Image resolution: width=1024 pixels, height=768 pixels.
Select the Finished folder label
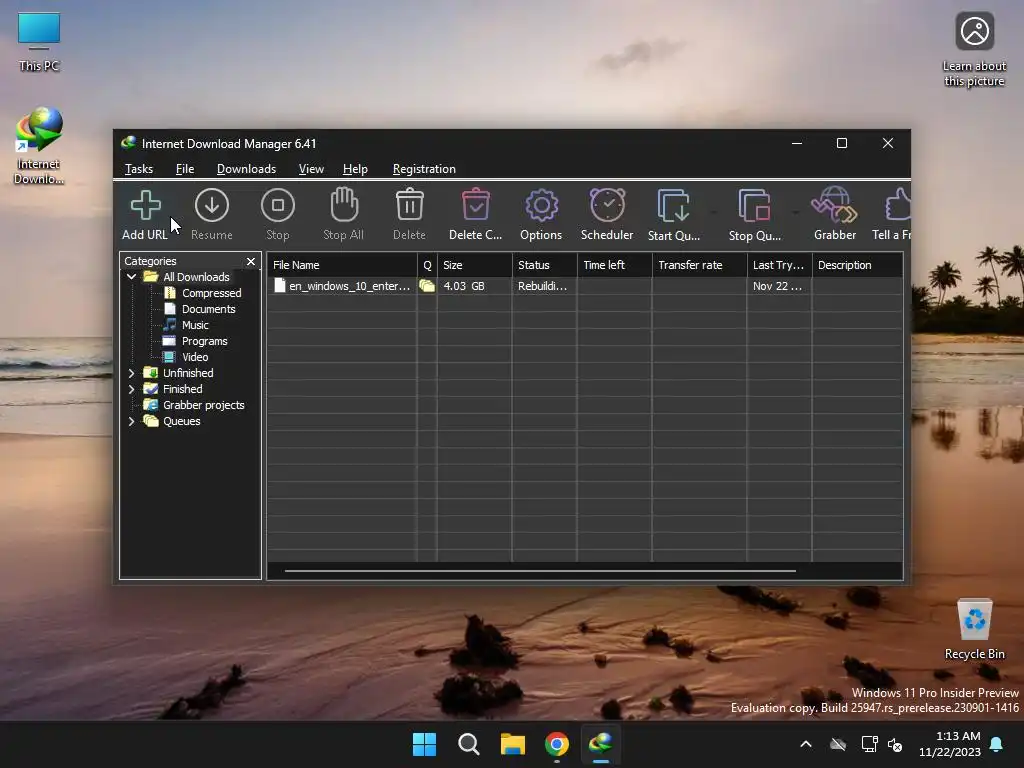click(x=182, y=389)
